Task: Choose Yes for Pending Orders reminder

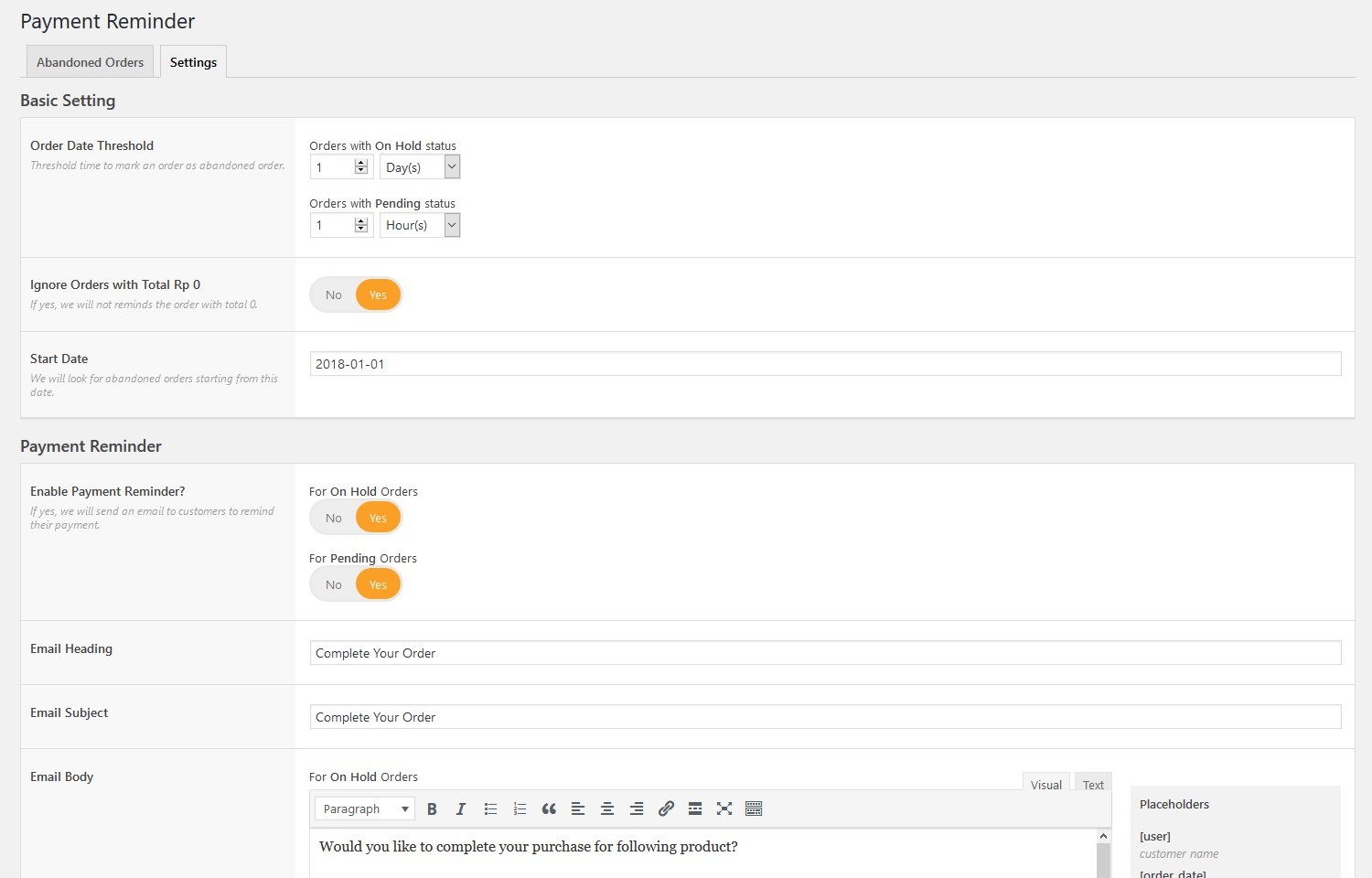Action: coord(378,584)
